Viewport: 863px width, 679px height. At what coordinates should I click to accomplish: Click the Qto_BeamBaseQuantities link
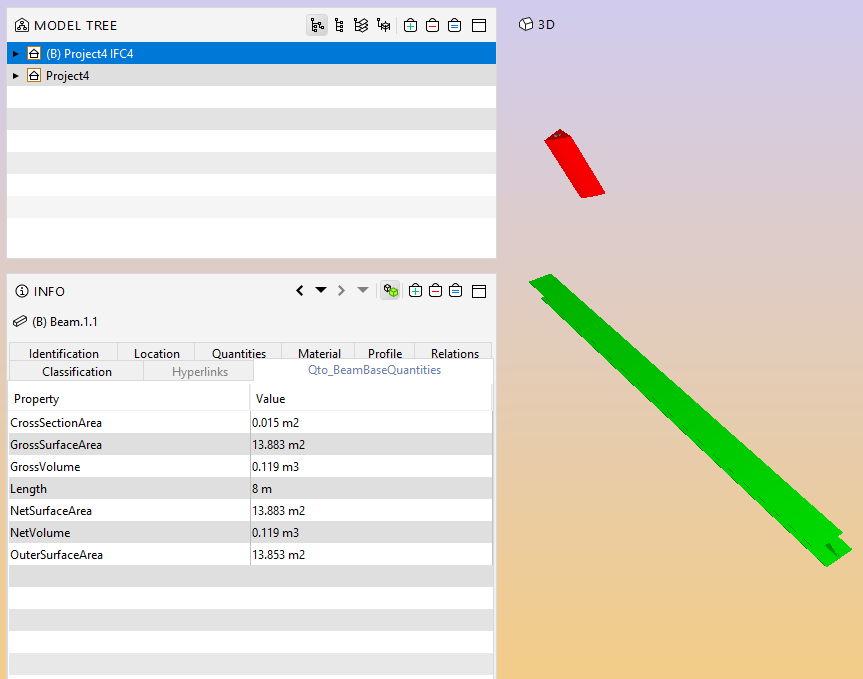click(374, 370)
